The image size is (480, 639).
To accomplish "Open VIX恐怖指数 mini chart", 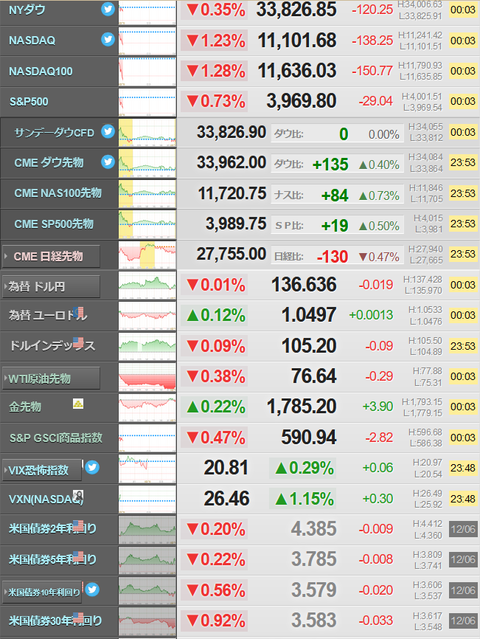I will tap(148, 469).
